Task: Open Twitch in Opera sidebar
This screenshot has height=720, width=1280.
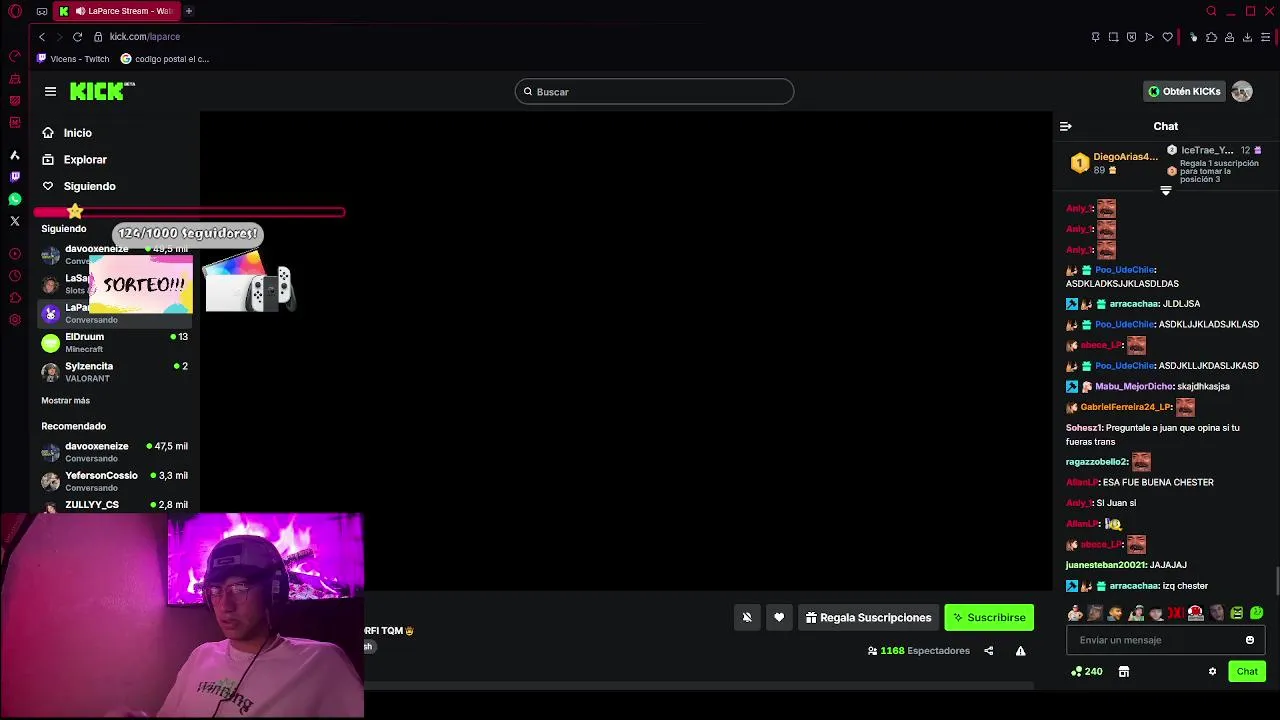Action: pos(15,177)
